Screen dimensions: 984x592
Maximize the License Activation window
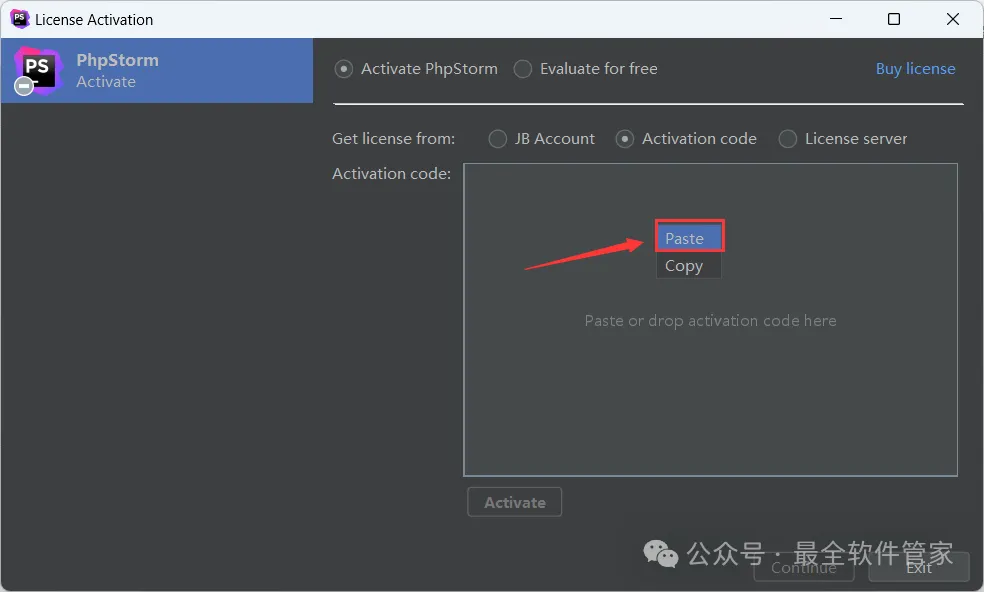click(894, 19)
